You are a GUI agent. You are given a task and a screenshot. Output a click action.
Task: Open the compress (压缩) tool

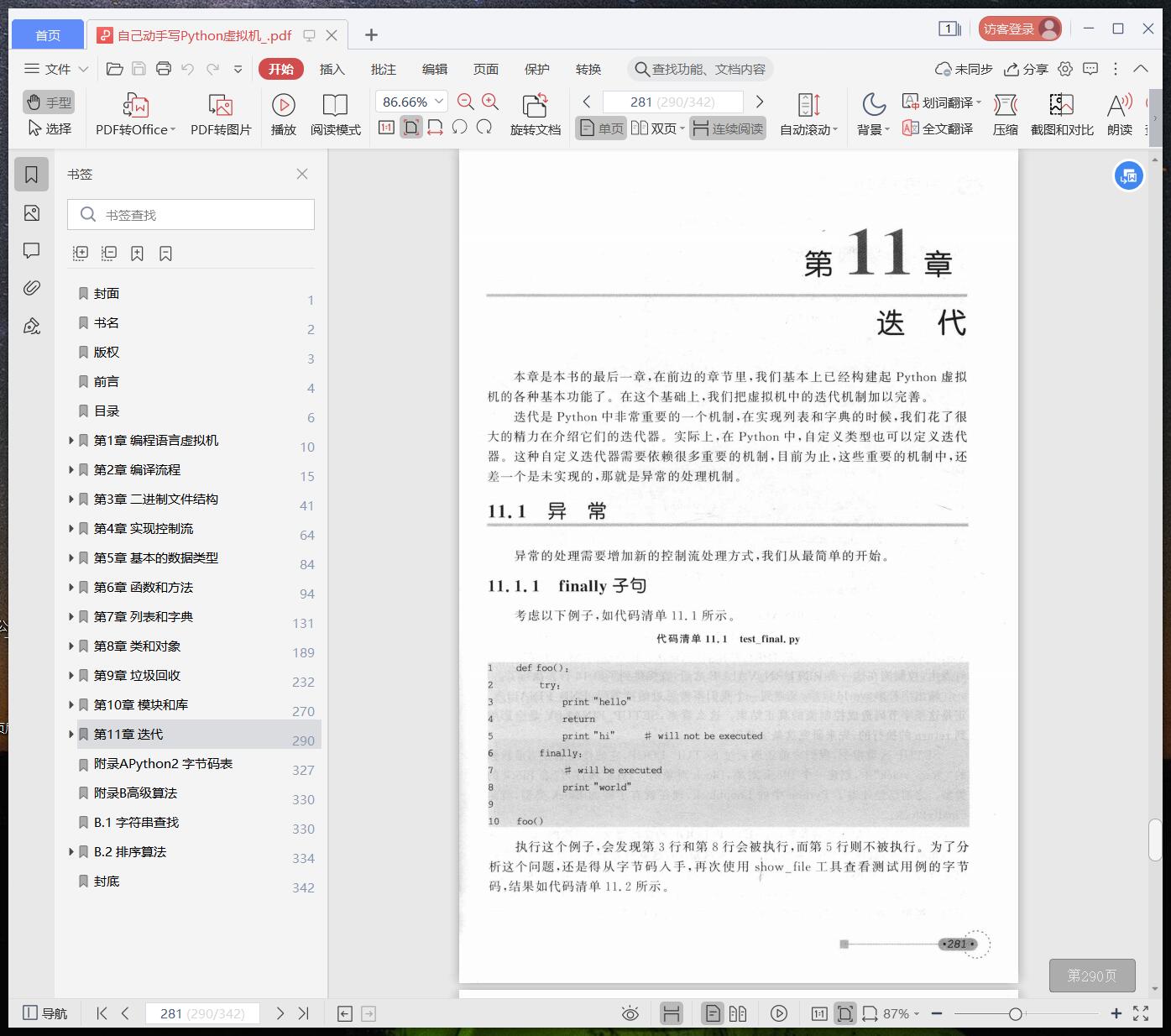(1005, 114)
